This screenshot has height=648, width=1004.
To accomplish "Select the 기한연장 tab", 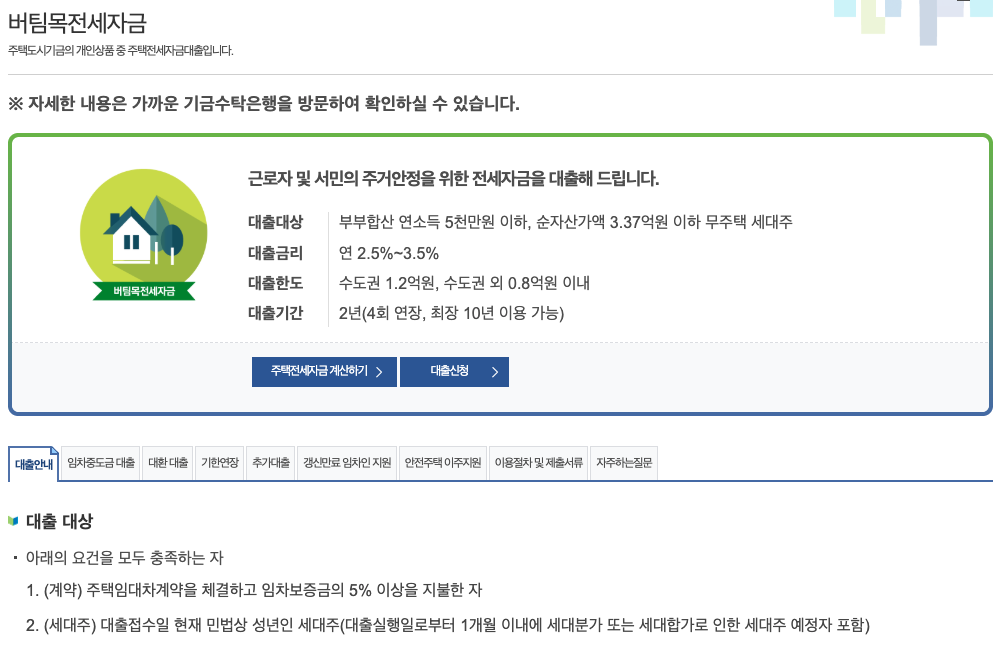I will coord(219,463).
